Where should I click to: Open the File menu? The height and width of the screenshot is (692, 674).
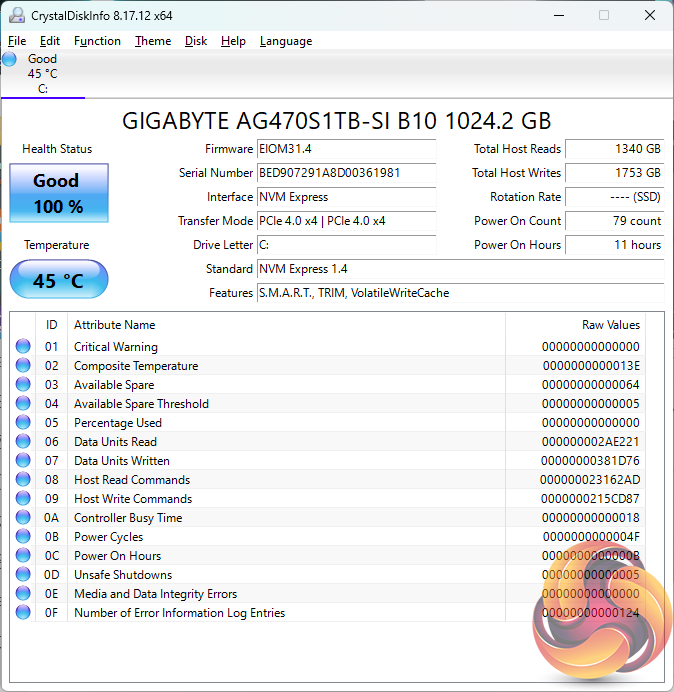pos(17,41)
